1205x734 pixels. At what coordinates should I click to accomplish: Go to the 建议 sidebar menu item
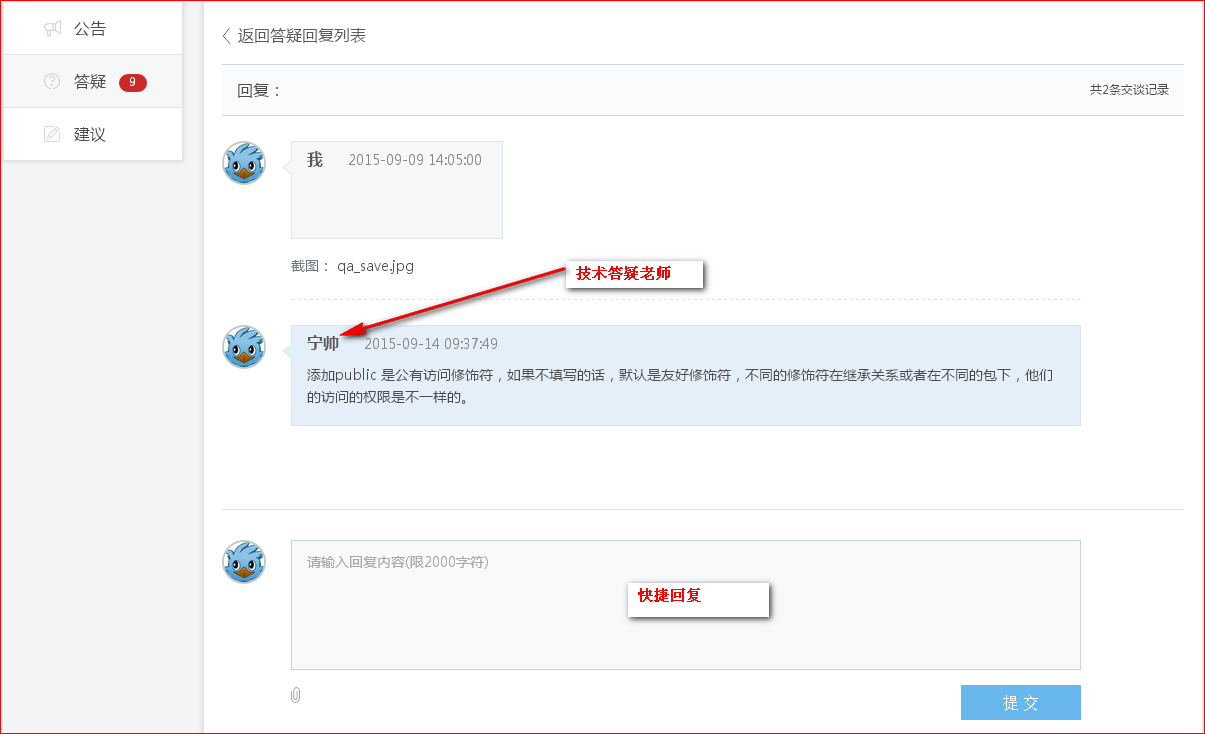(90, 134)
